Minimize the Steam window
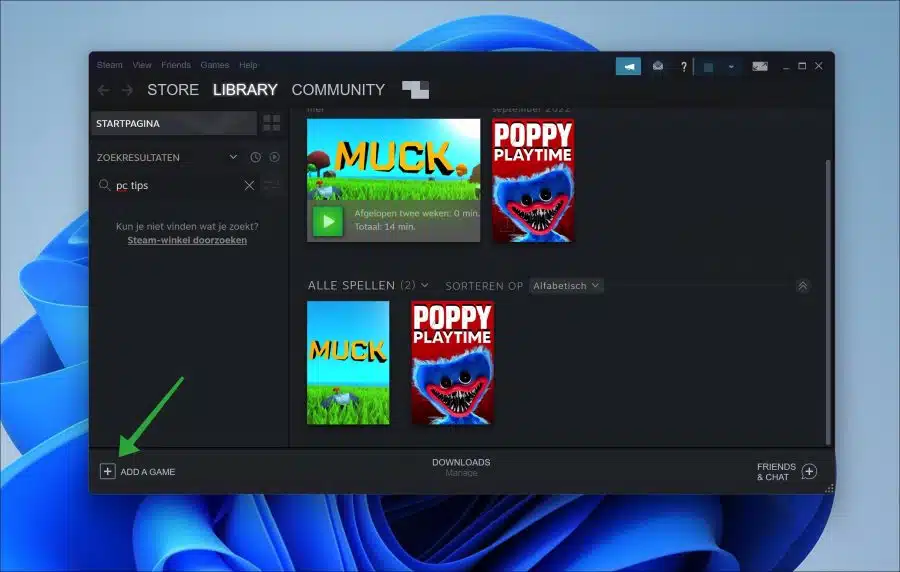Image resolution: width=900 pixels, height=572 pixels. pos(786,67)
